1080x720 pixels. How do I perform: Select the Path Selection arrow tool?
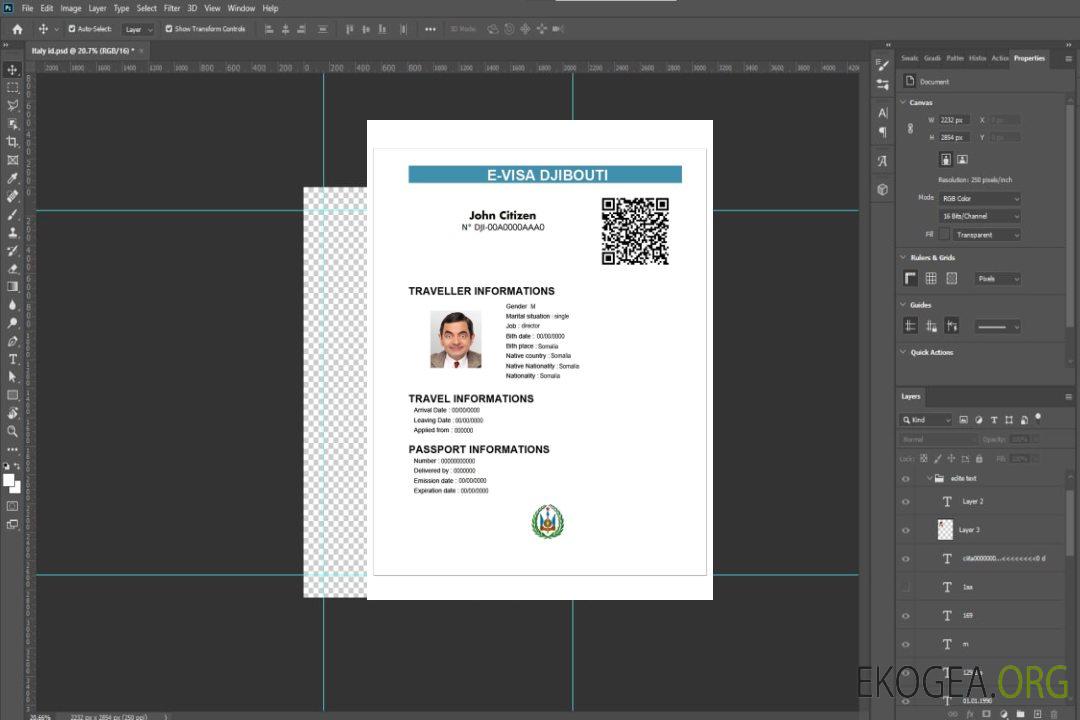pos(12,377)
